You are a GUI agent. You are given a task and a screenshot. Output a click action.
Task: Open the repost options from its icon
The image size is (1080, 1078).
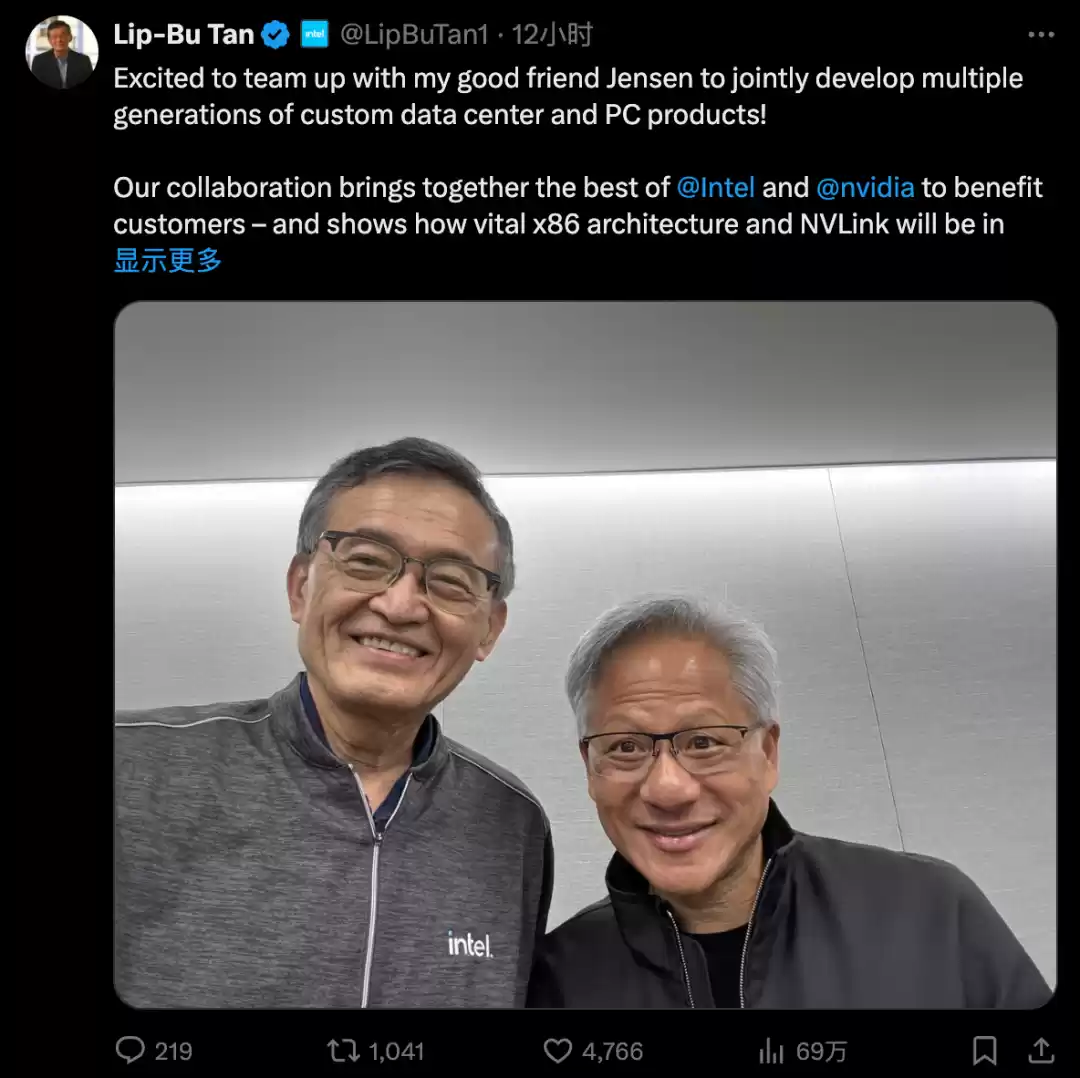click(x=345, y=1051)
